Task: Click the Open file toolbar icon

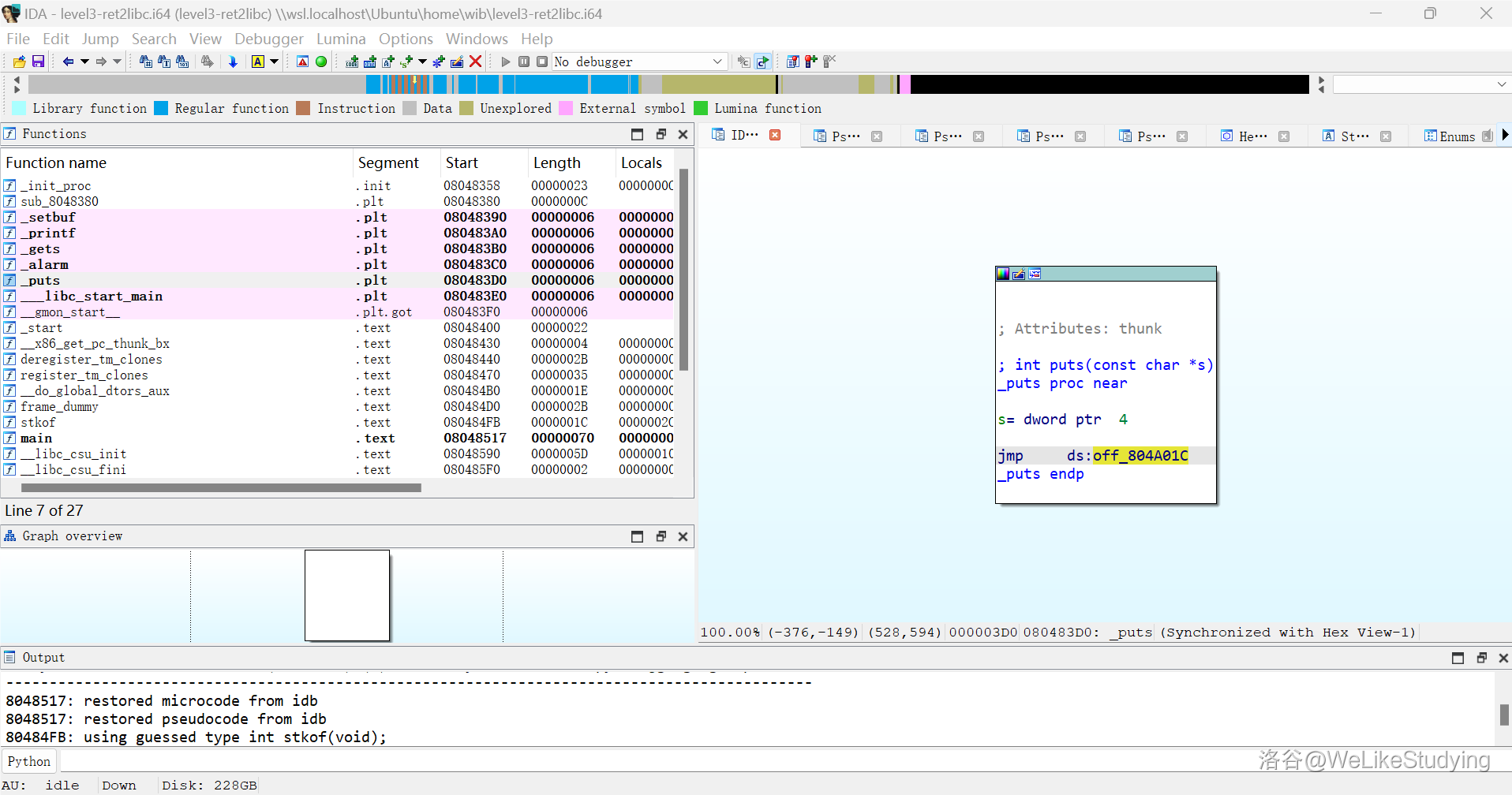Action: tap(20, 62)
